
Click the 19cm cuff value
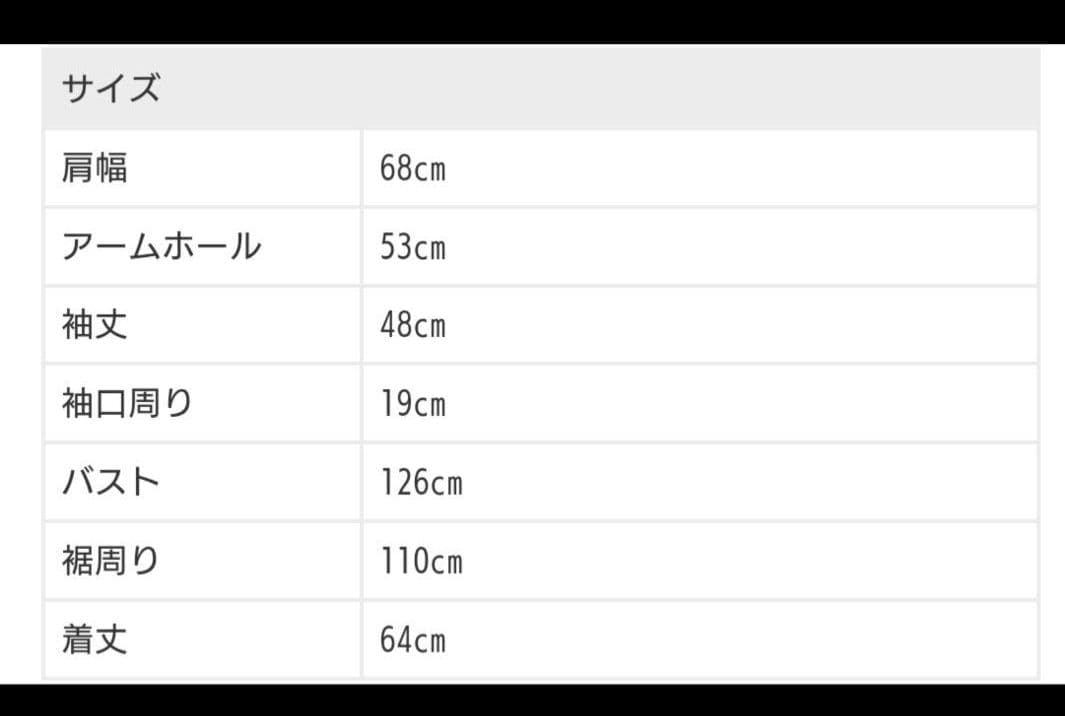412,403
